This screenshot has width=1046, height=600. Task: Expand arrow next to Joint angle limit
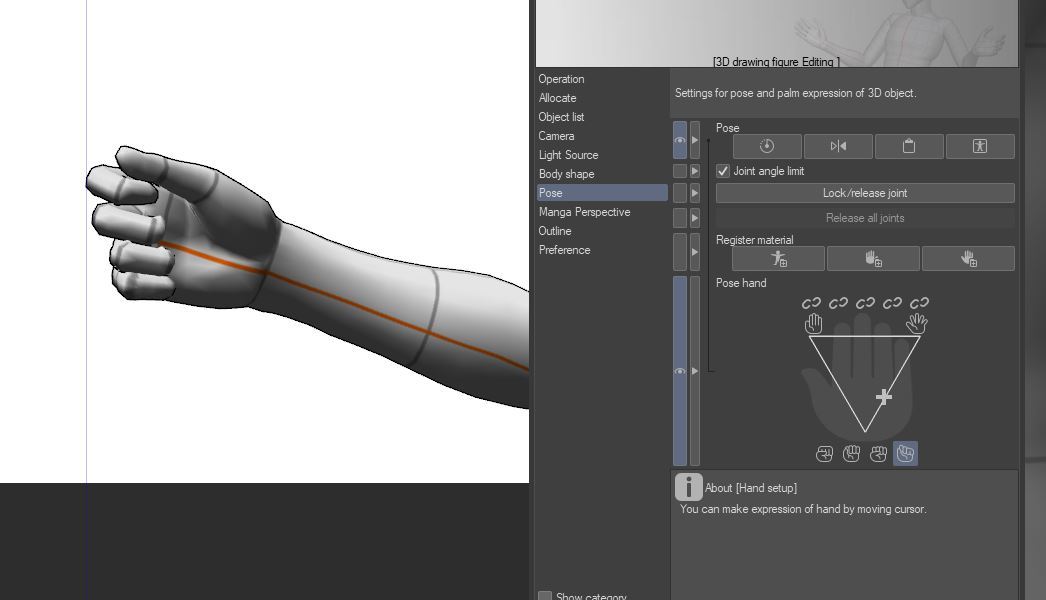694,171
